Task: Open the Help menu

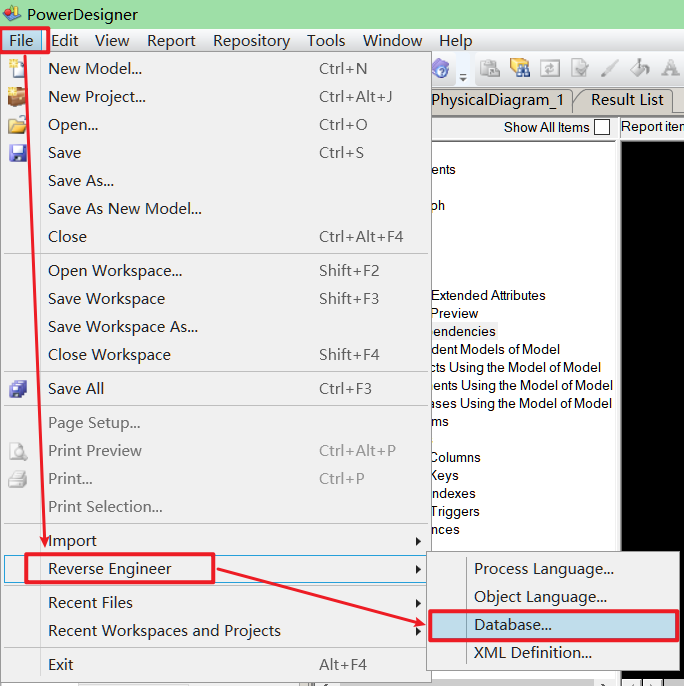Action: point(456,41)
